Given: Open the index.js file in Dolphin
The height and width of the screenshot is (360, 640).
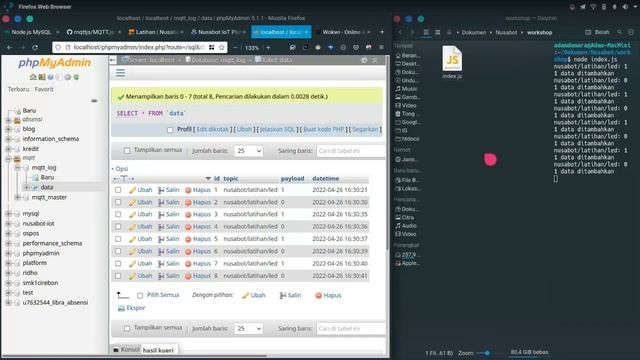Looking at the screenshot, I should tap(452, 62).
